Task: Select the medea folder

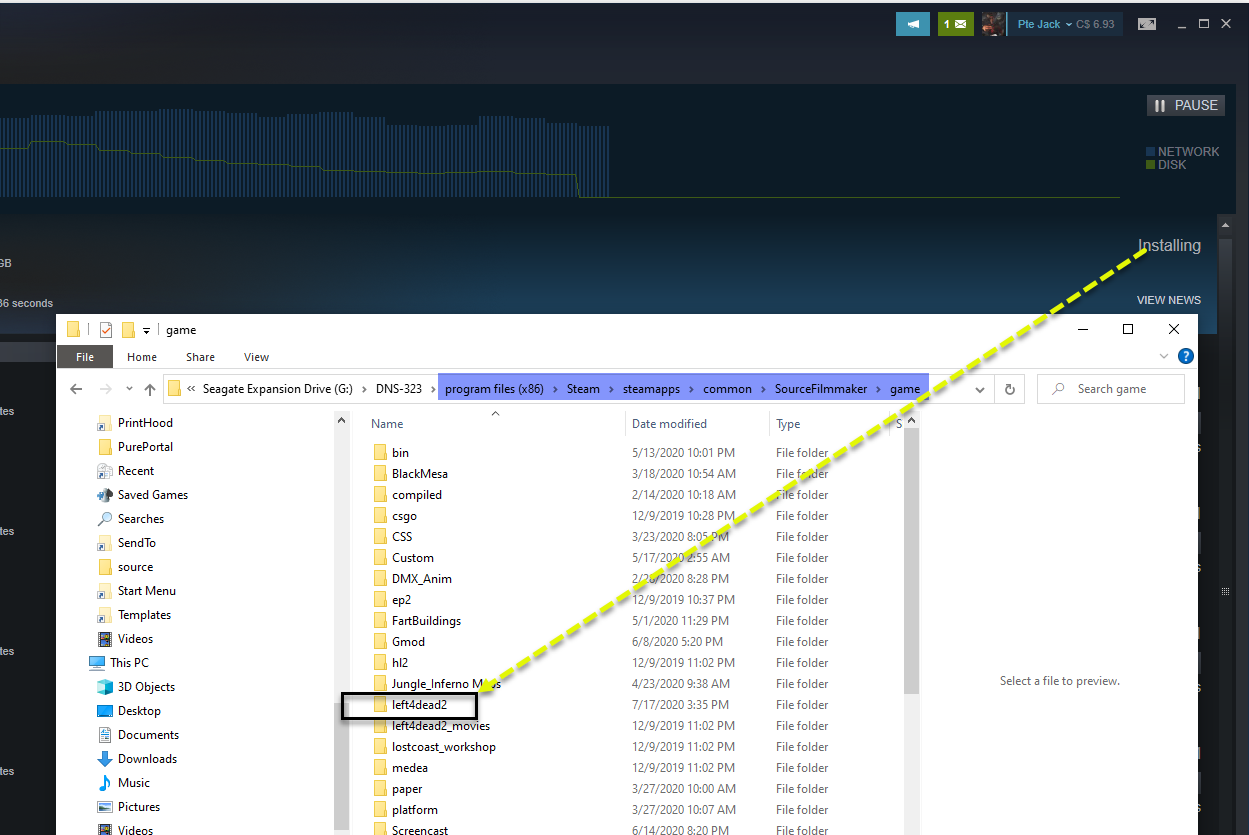Action: coord(409,768)
